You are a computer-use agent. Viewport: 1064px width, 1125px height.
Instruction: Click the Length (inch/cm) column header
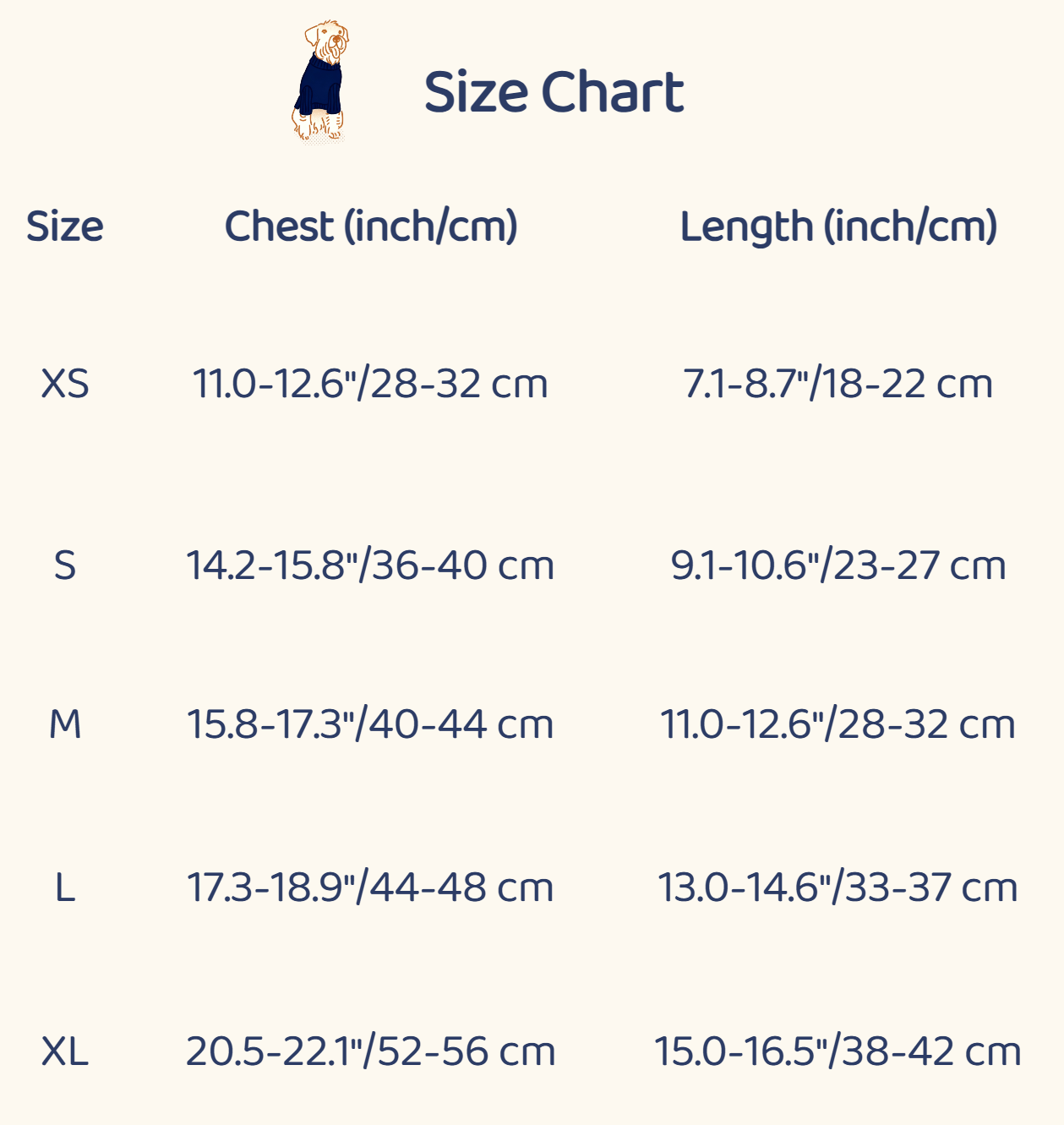[838, 227]
